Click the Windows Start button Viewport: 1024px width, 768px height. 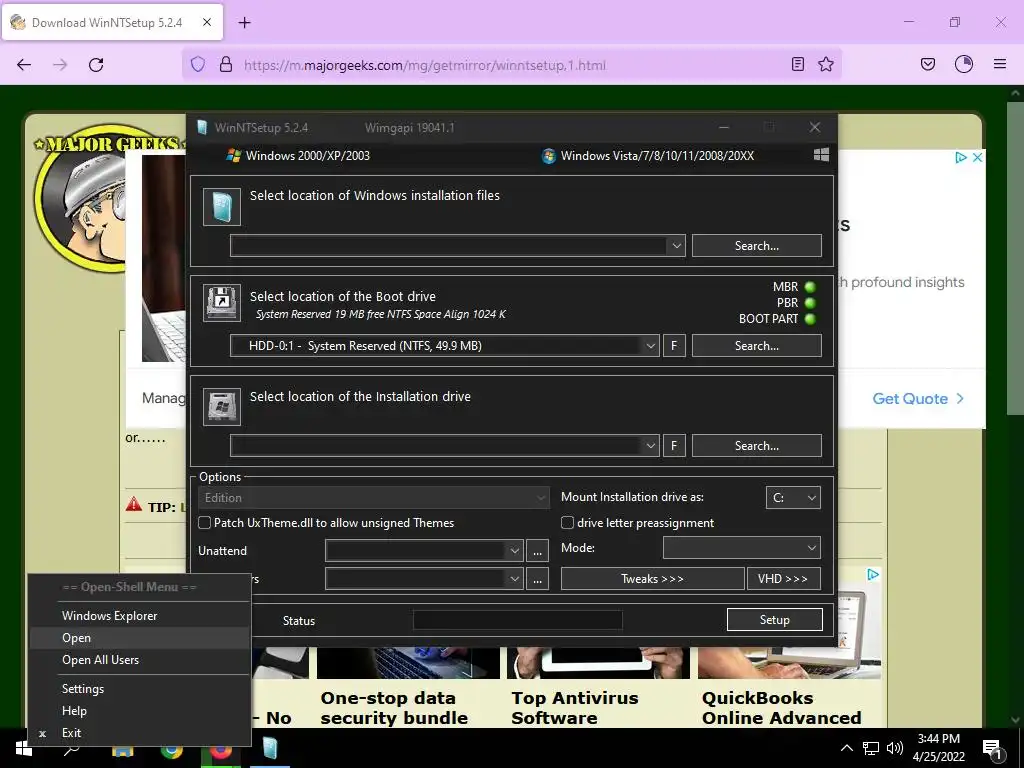pyautogui.click(x=24, y=749)
